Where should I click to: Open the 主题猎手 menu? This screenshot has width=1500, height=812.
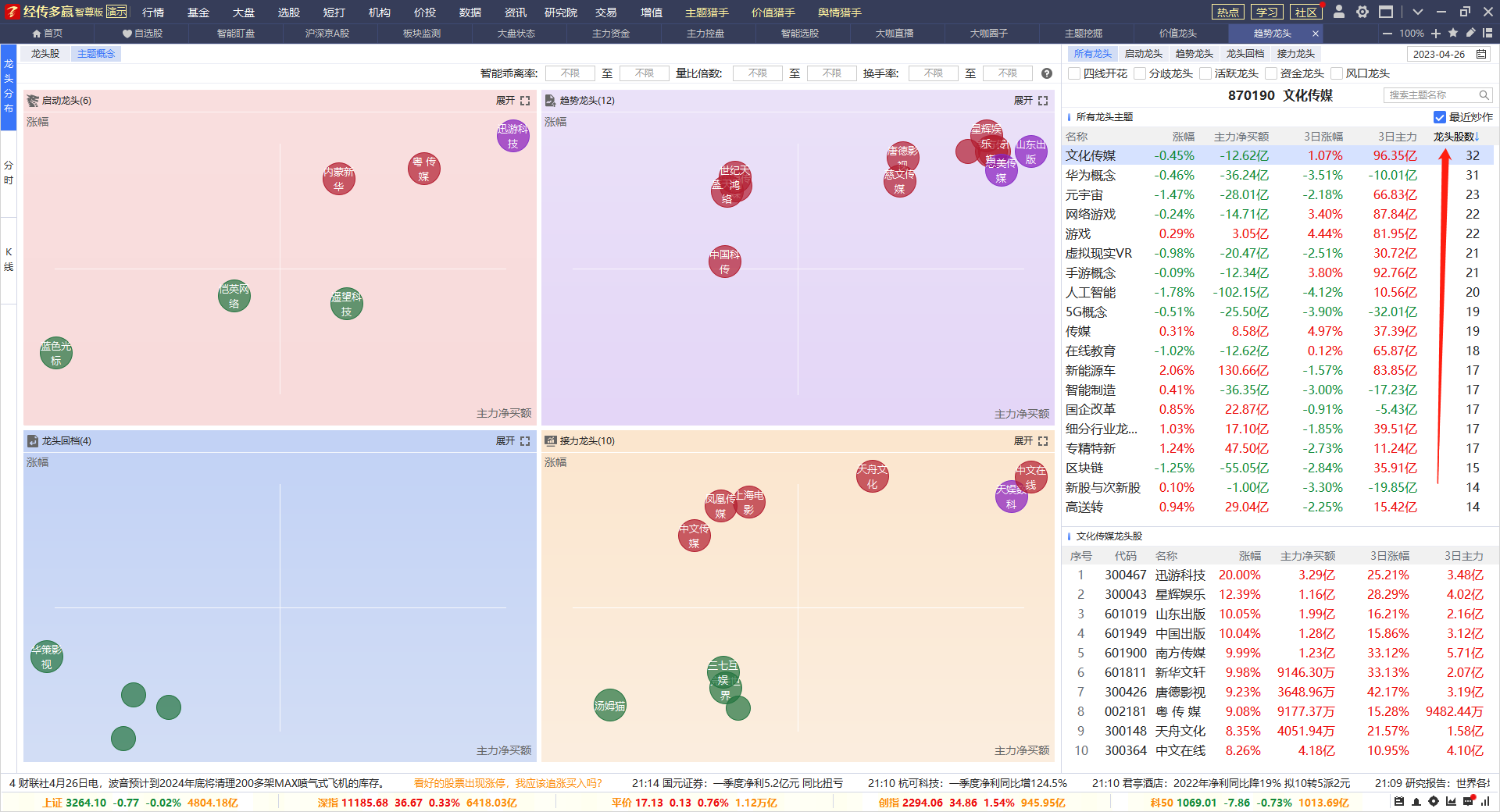pos(707,12)
